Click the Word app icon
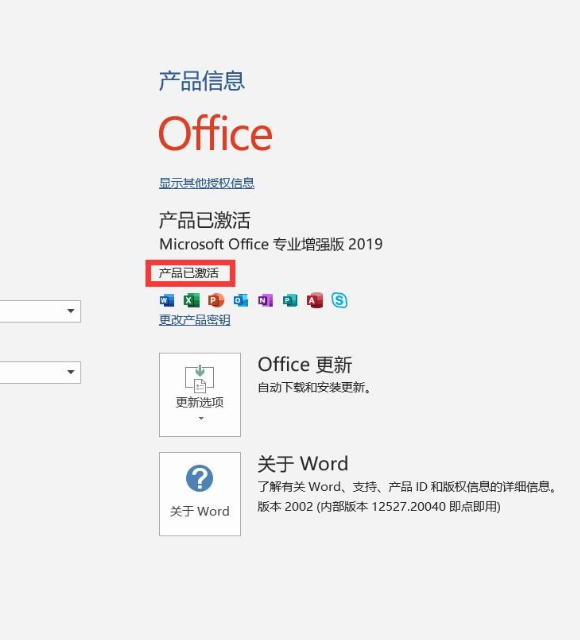The height and width of the screenshot is (640, 580). pos(167,300)
